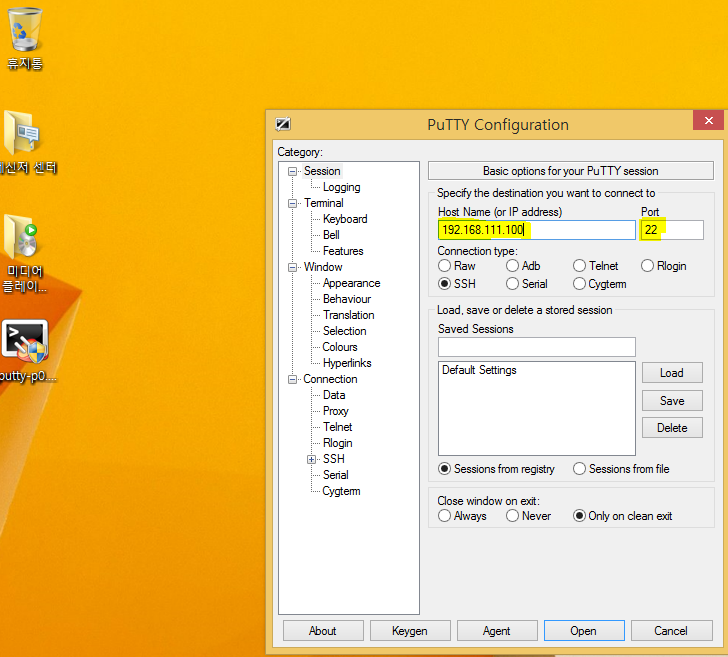The width and height of the screenshot is (728, 657).
Task: Click the Save session button
Action: (672, 401)
